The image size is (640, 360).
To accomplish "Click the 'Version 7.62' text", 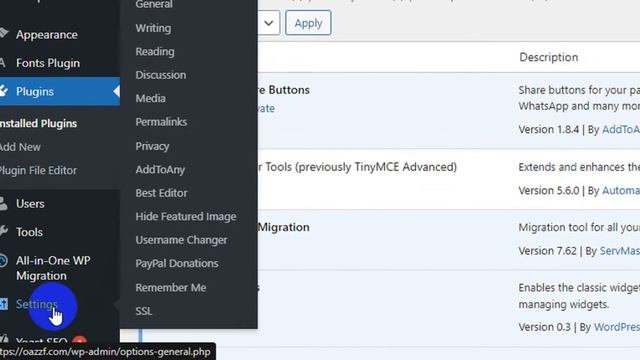I will pyautogui.click(x=547, y=251).
